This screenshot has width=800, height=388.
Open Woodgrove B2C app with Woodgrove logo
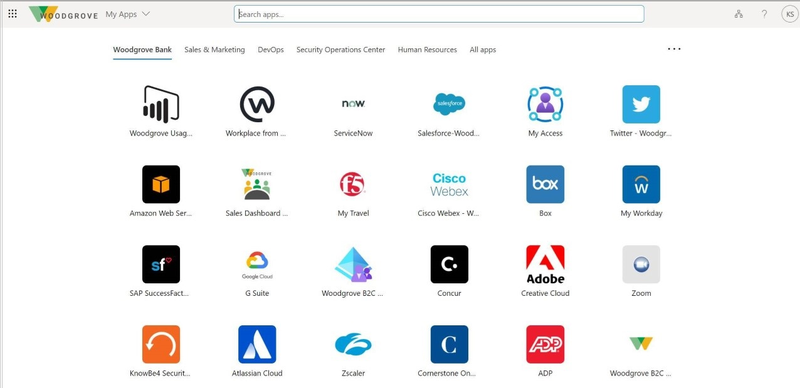pyautogui.click(x=641, y=343)
